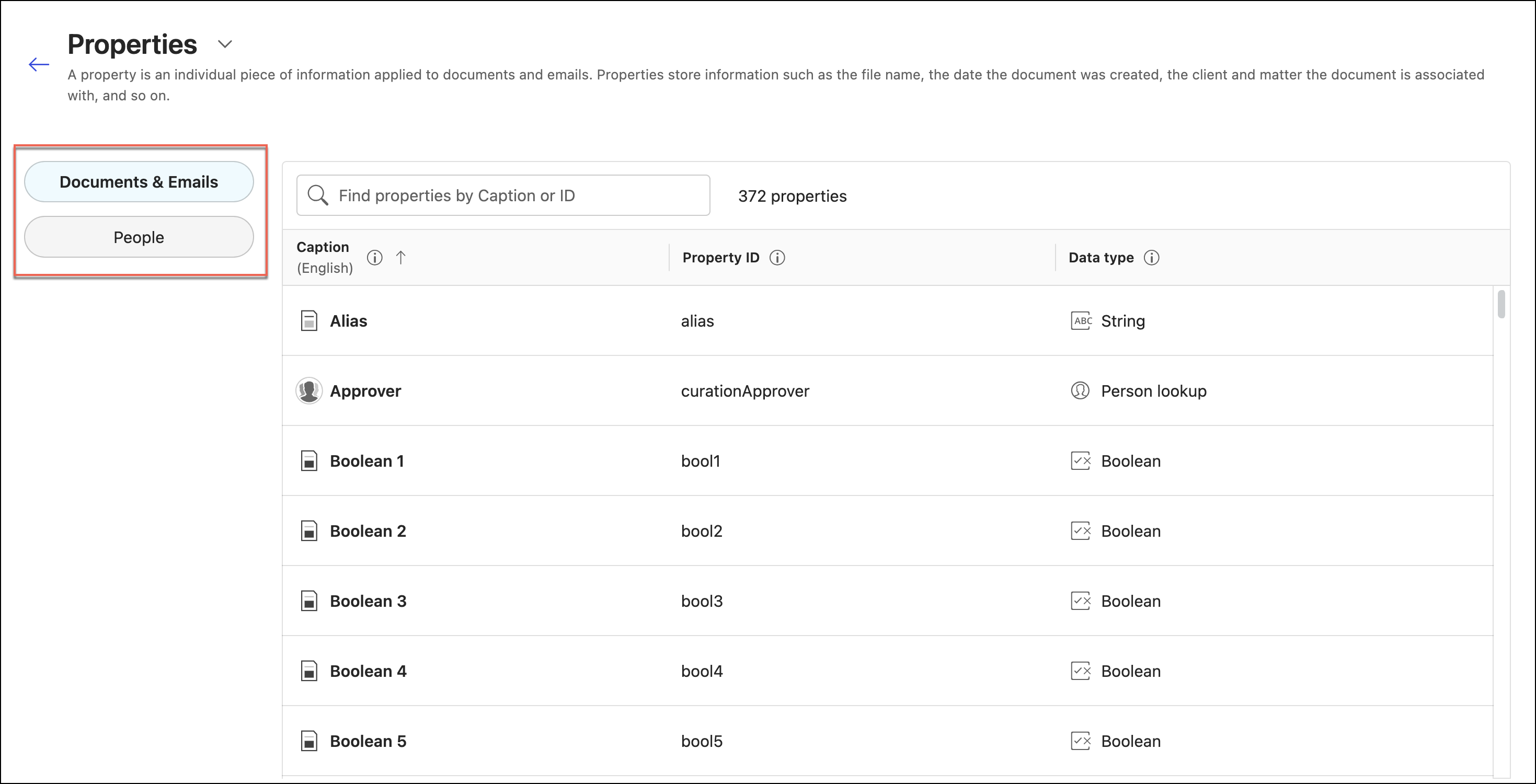Toggle Caption sort order arrow

point(400,258)
